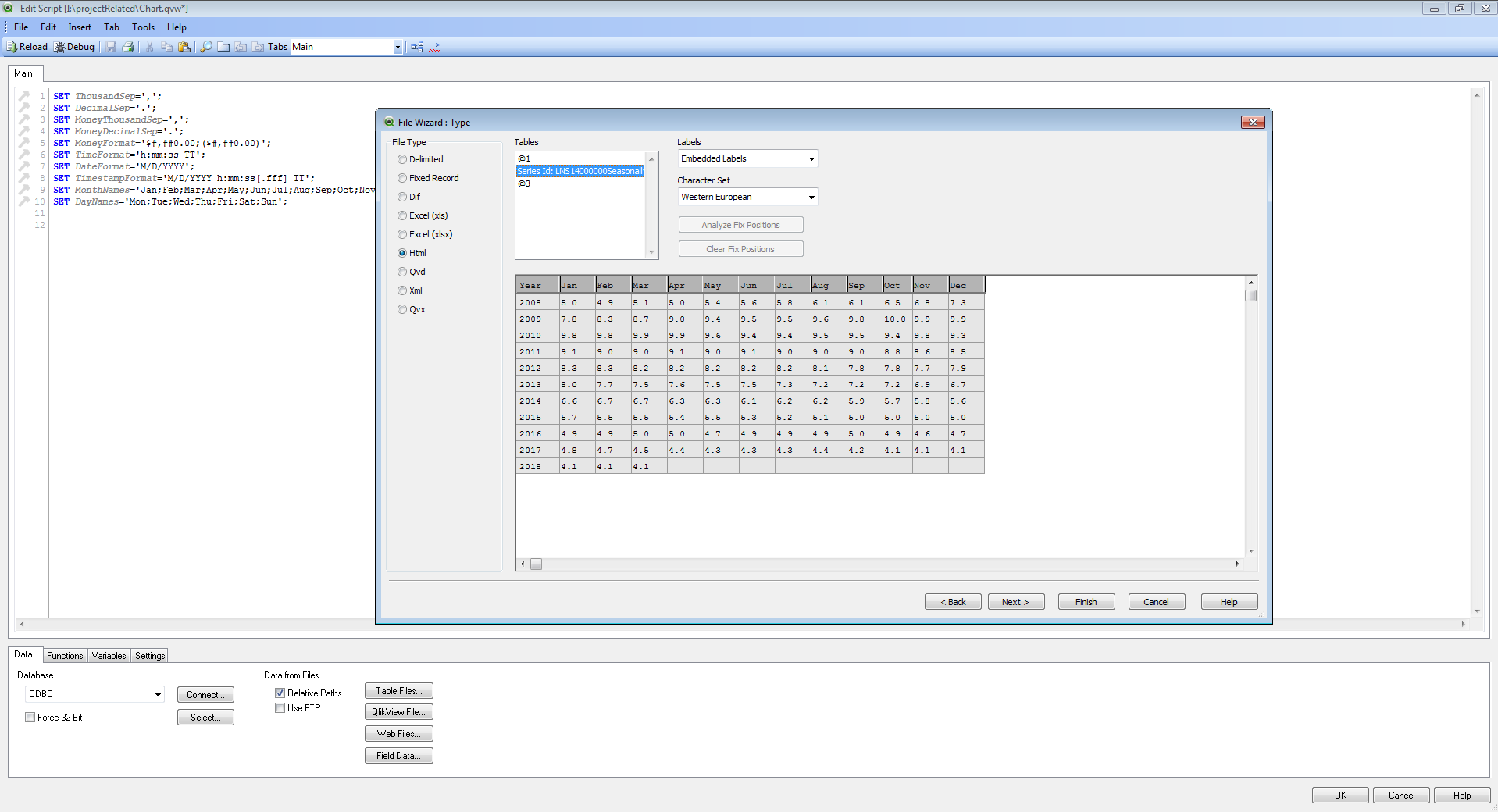Screen dimensions: 1498x812
Task: Open the Tabs dropdown showing Main
Action: (x=347, y=47)
